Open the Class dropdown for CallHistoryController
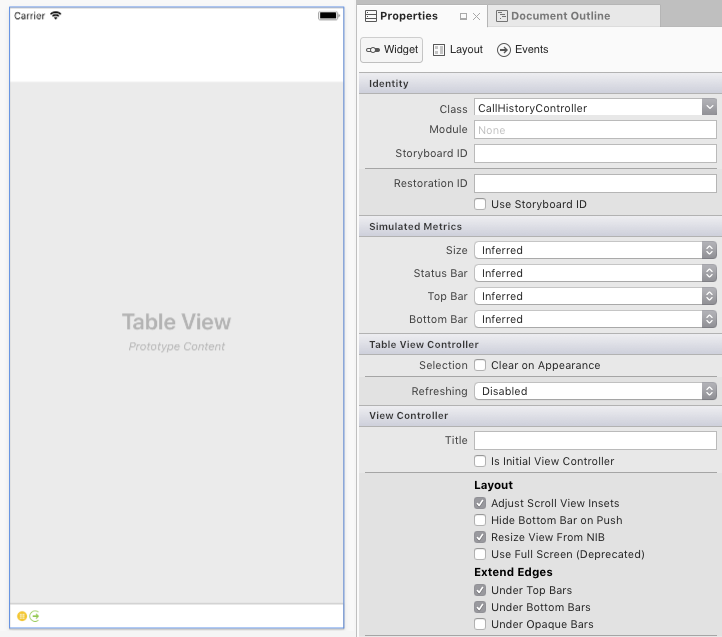The image size is (722, 637). 709,107
